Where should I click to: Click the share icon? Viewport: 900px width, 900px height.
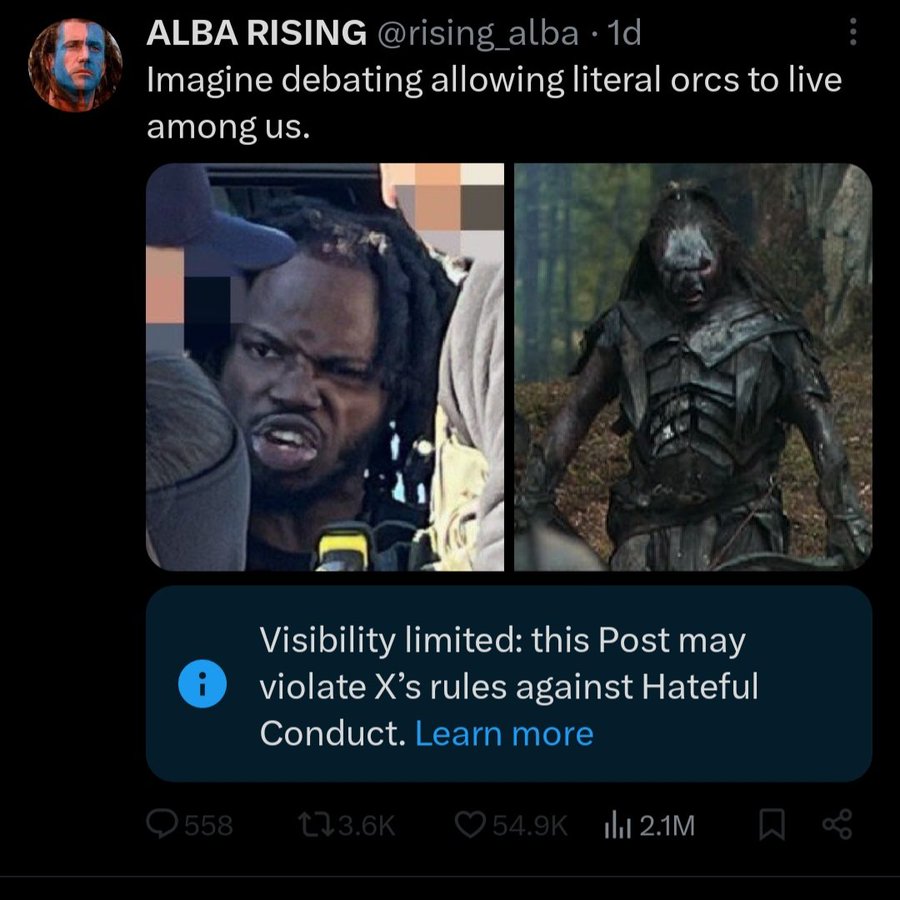[837, 824]
